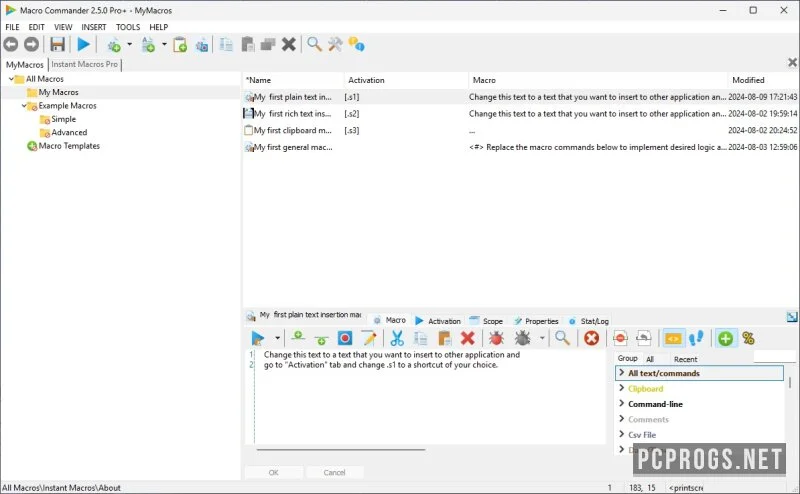Viewport: 800px width, 494px height.
Task: Click the red circle X stop icon
Action: click(x=591, y=338)
